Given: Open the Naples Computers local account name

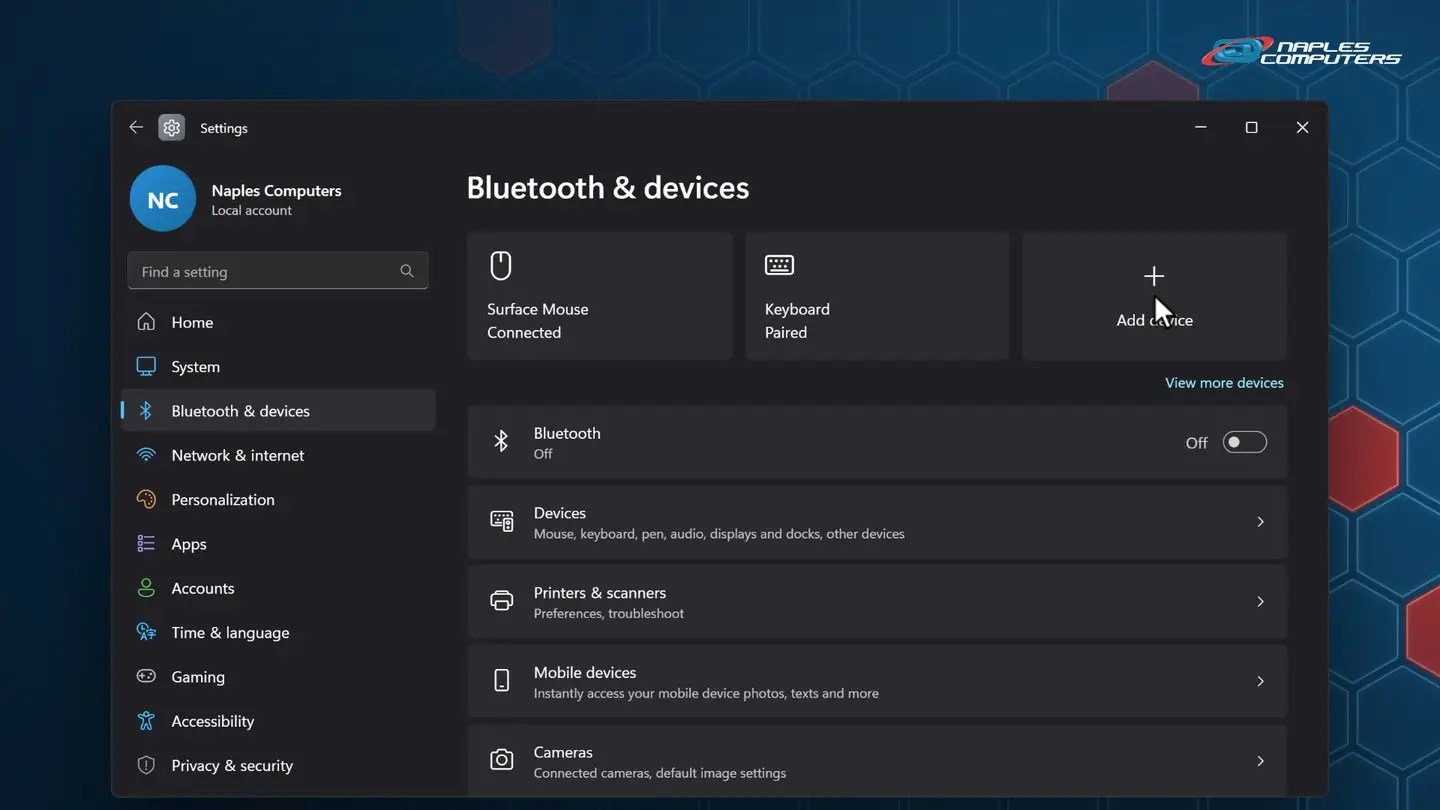Looking at the screenshot, I should coord(276,190).
